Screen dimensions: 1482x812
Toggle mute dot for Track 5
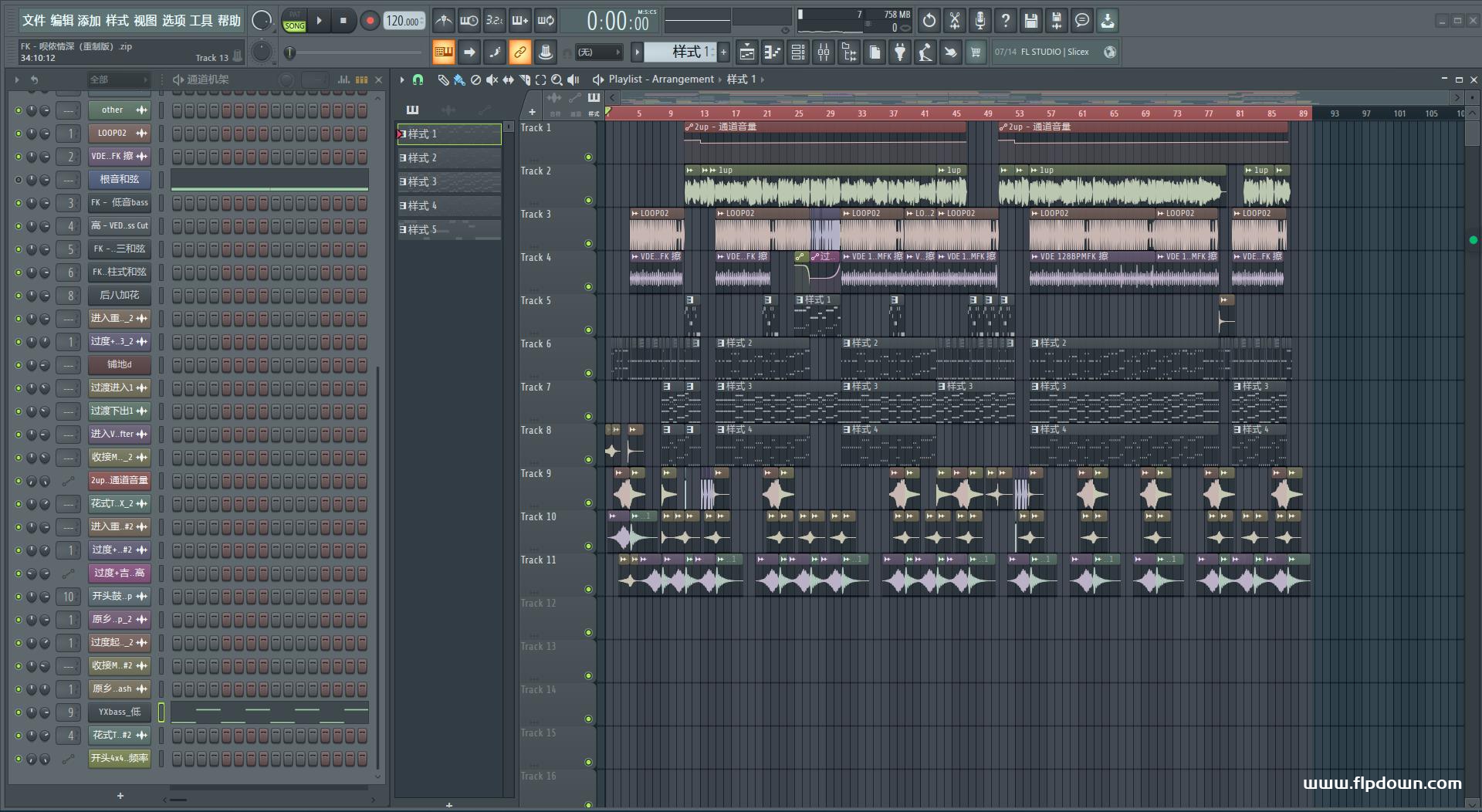[588, 330]
